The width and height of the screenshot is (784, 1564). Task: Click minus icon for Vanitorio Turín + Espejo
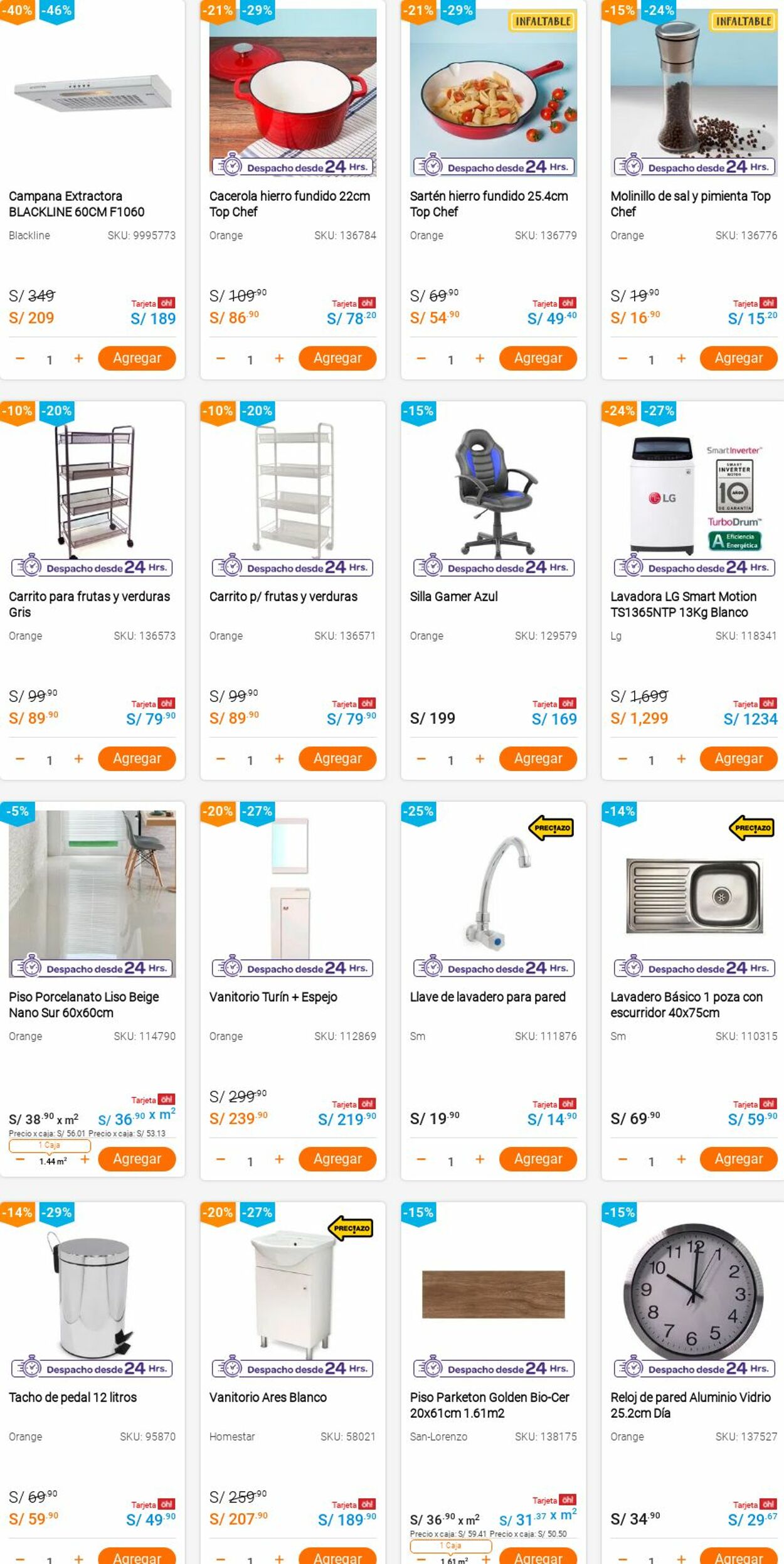(x=220, y=1159)
